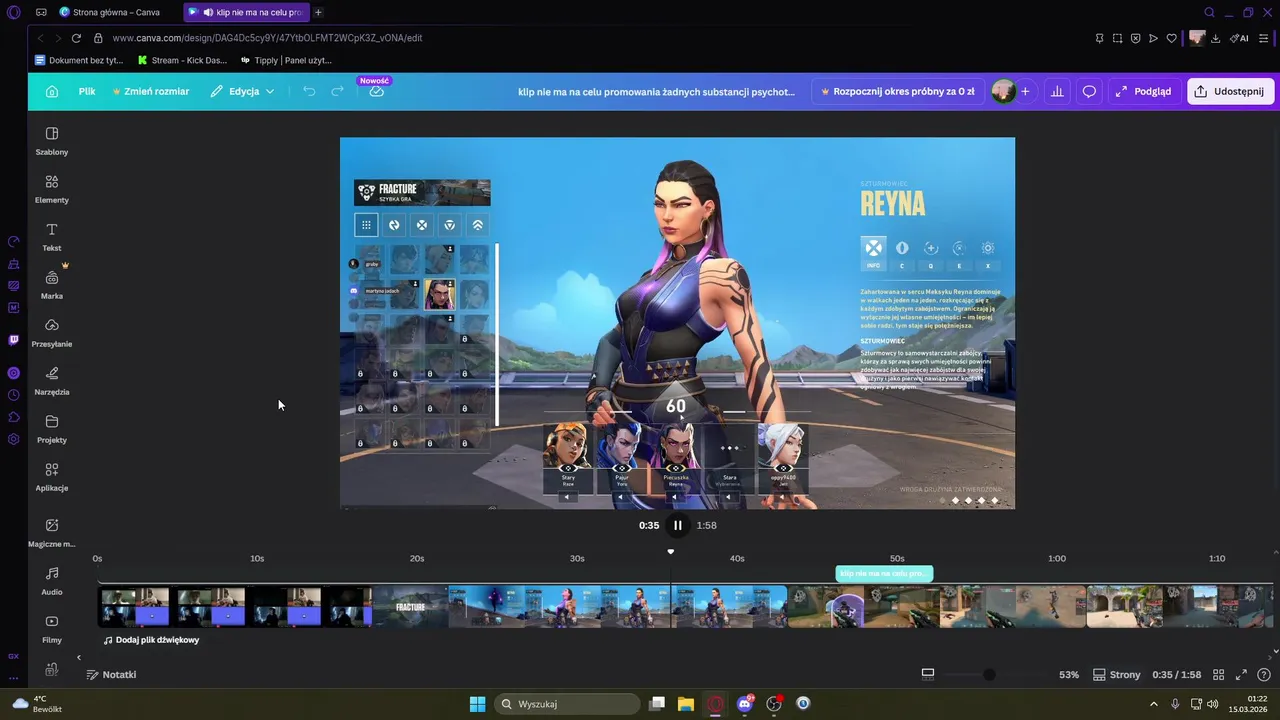
Task: Open grid view of pages
Action: tap(1218, 675)
